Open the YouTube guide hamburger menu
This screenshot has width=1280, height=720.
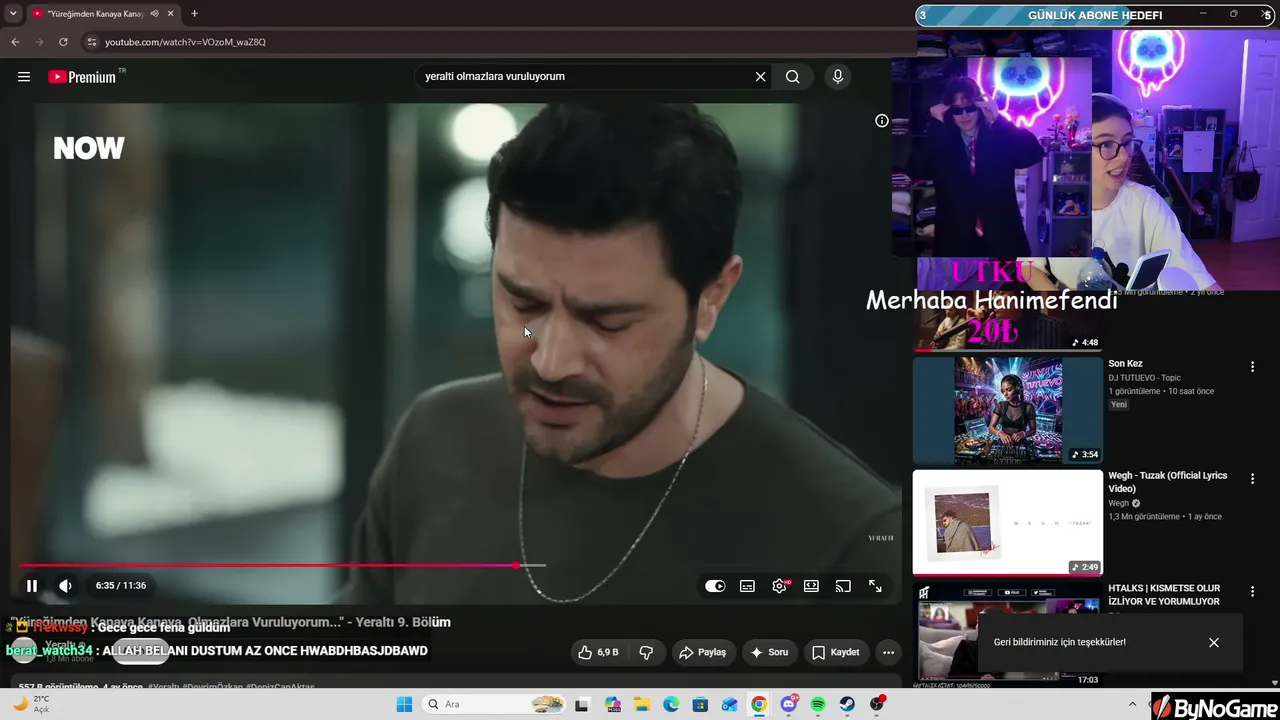point(24,77)
